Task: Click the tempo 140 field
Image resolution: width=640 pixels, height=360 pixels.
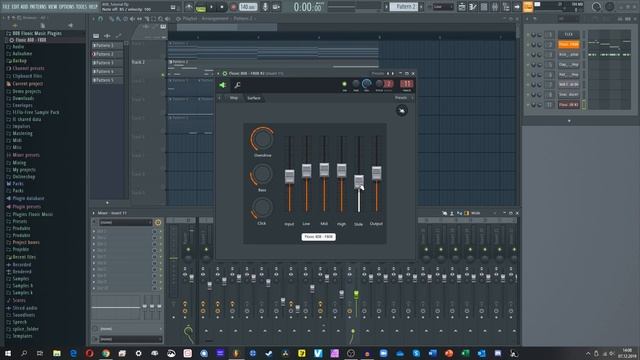Action: tap(248, 7)
